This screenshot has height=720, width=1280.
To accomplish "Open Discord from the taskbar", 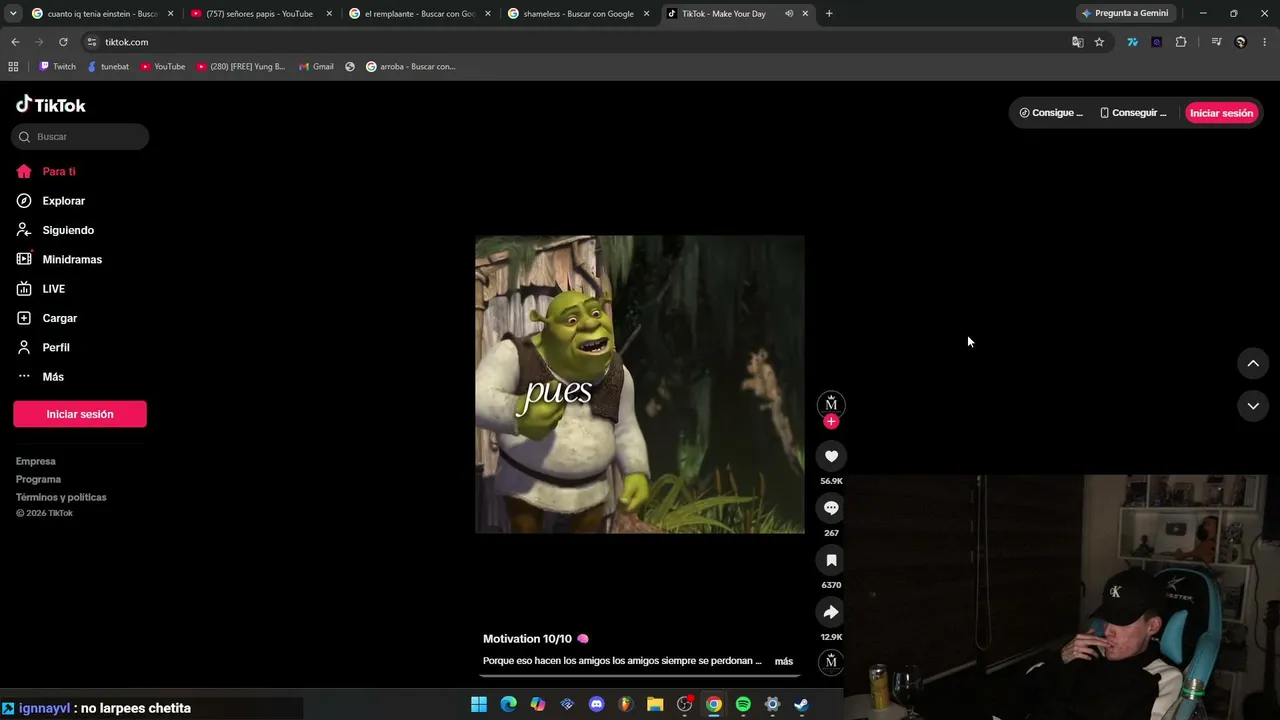I will click(x=597, y=704).
